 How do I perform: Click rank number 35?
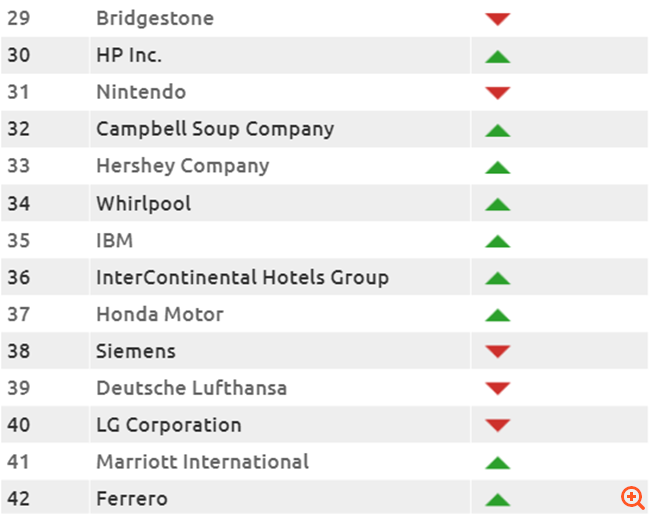pos(19,240)
